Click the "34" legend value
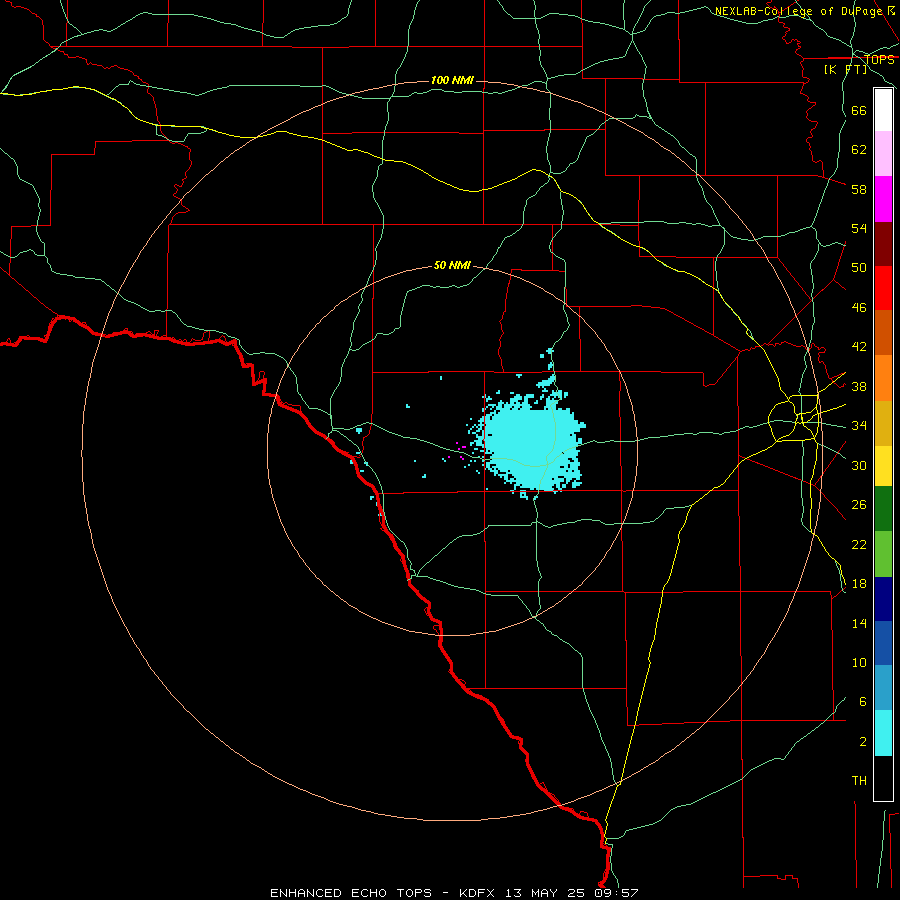This screenshot has height=900, width=900. coord(859,426)
